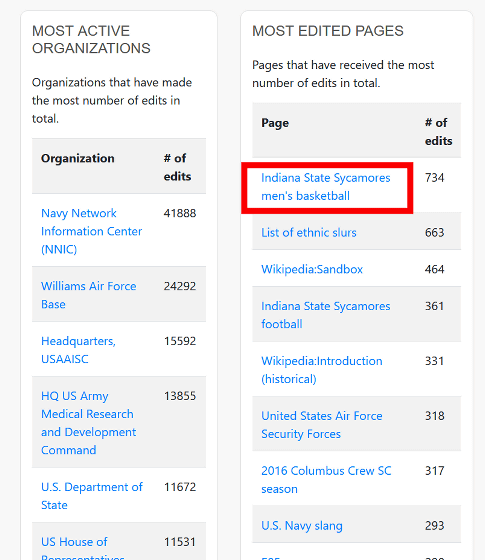Open the List of ethnic slurs page
Viewport: 485px width, 560px height.
click(x=309, y=232)
